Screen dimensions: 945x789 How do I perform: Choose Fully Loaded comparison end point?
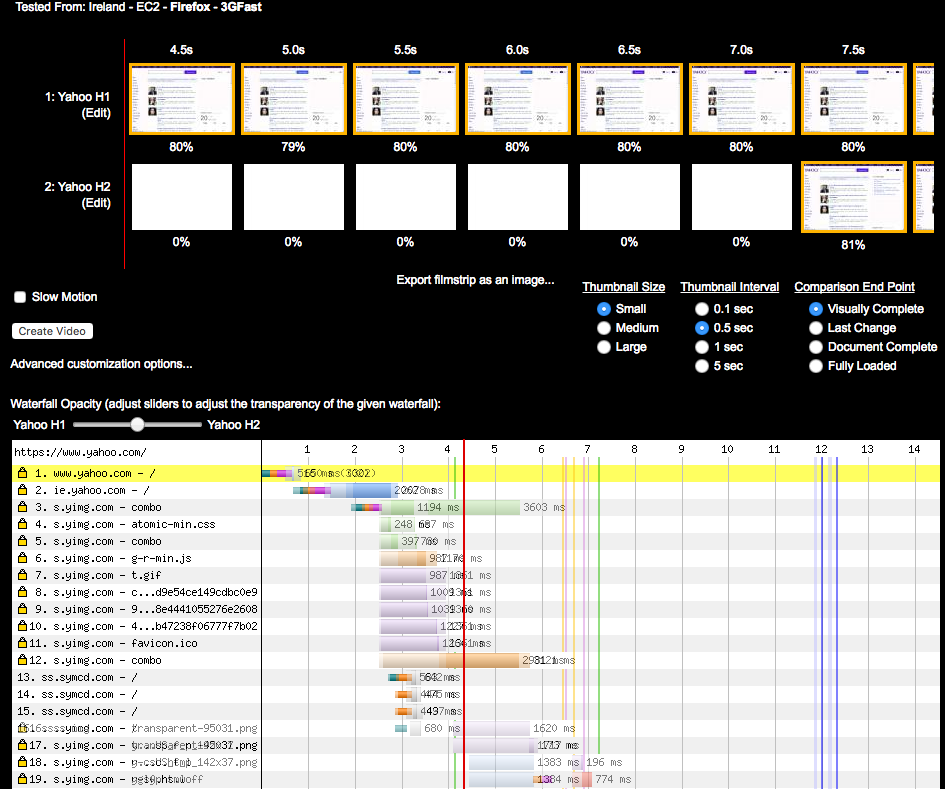pos(816,366)
